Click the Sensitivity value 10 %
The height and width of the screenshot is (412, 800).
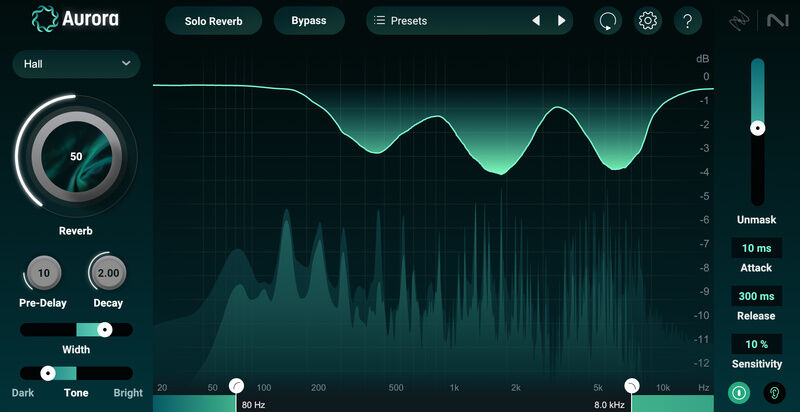[x=757, y=344]
